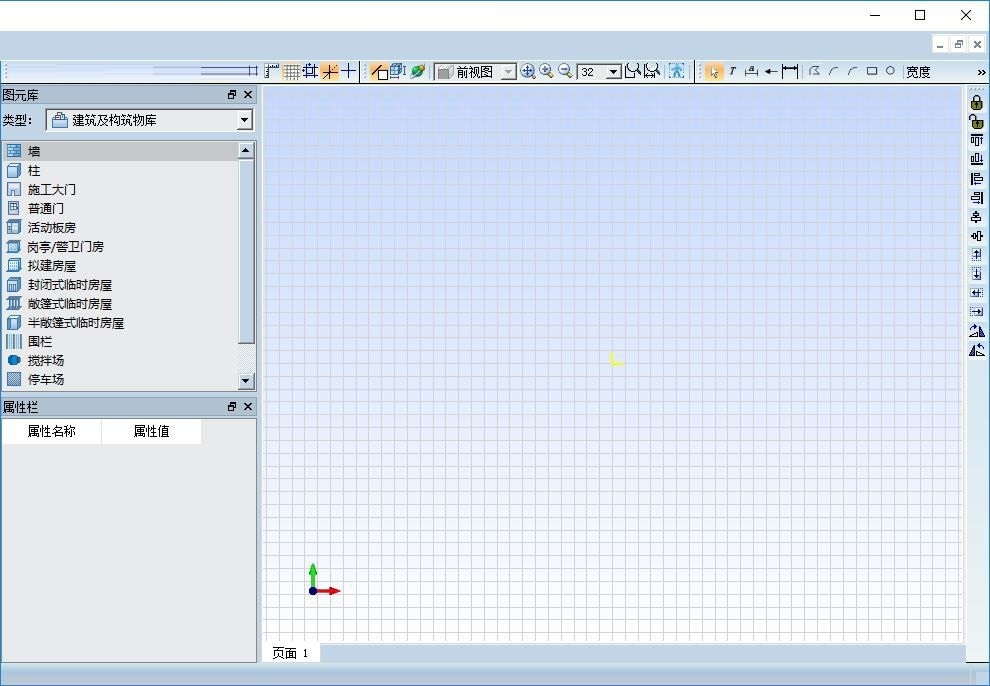Click the center horizontally distribute icon
Viewport: 990px width, 686px height.
(977, 235)
